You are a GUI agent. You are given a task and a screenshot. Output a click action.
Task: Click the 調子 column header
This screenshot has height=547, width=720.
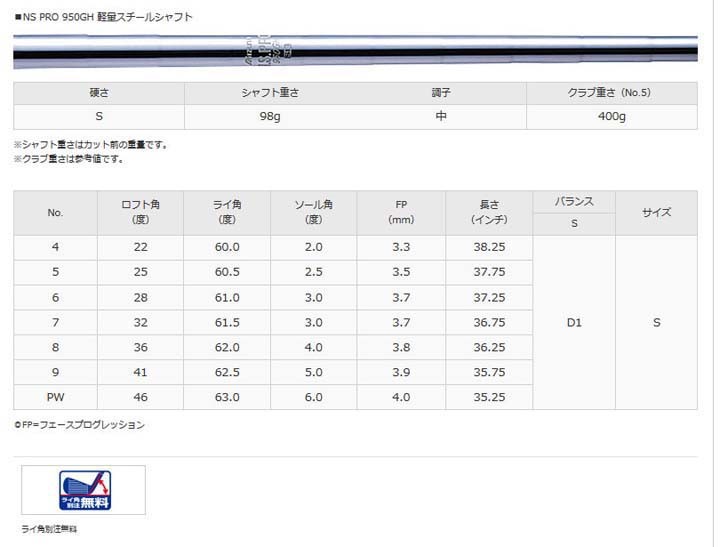tap(441, 93)
